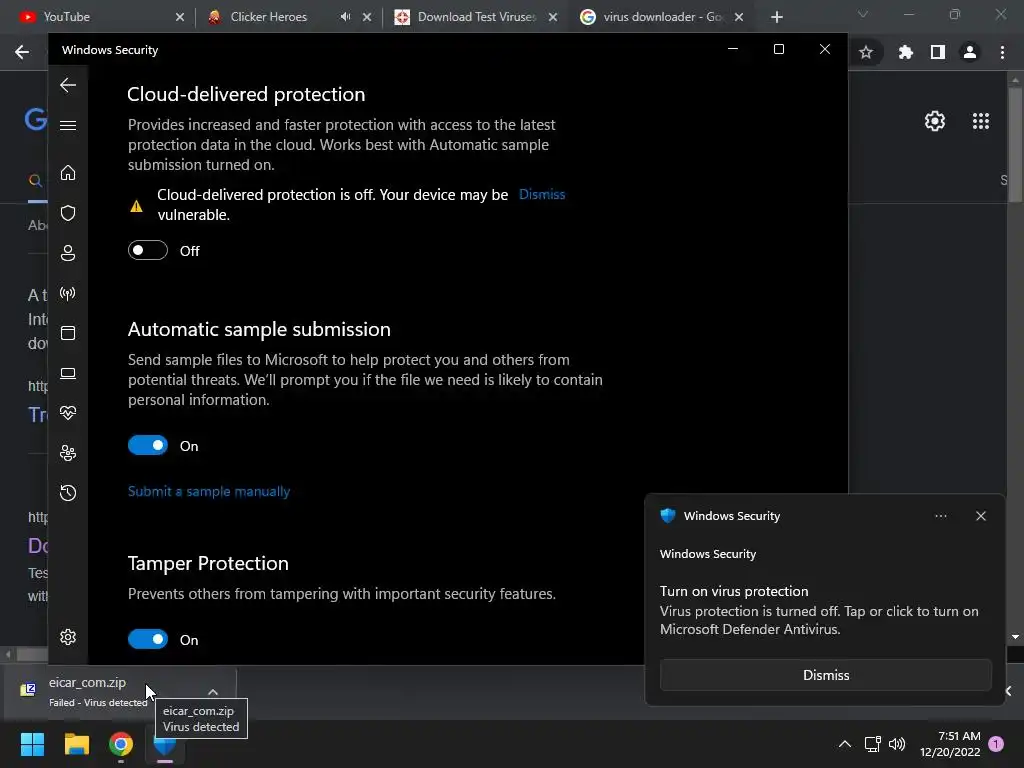Toggle Chrome side panel icon
1024x768 pixels.
pos(938,52)
